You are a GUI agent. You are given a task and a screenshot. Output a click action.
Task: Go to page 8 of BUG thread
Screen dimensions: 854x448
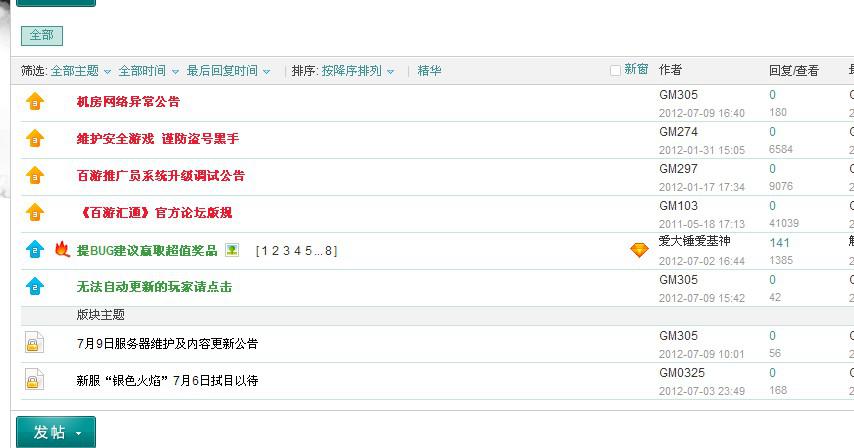328,250
